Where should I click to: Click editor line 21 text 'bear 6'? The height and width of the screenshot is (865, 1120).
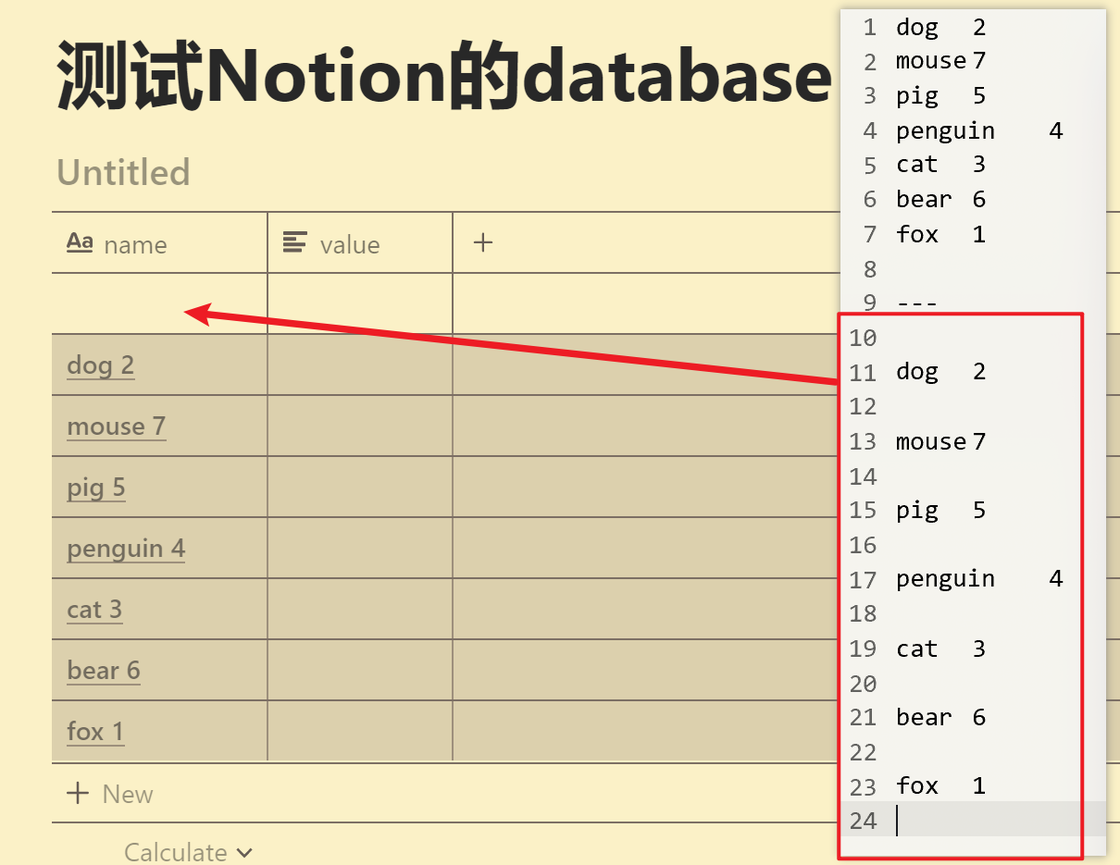click(941, 718)
